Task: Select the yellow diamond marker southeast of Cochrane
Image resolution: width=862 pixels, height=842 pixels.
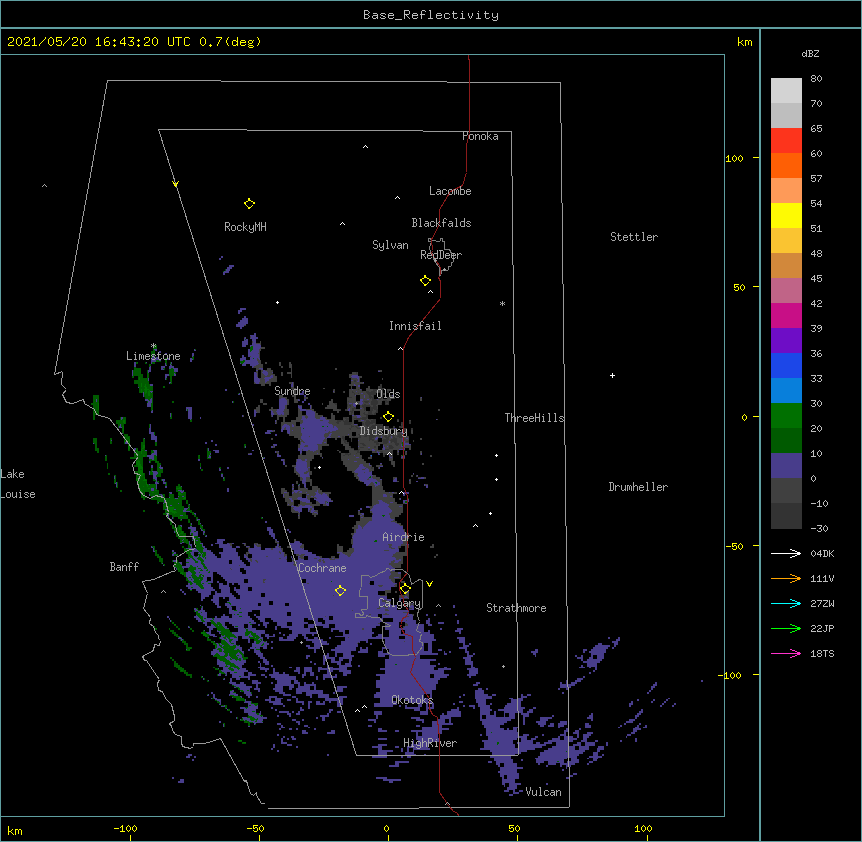Action: [340, 591]
